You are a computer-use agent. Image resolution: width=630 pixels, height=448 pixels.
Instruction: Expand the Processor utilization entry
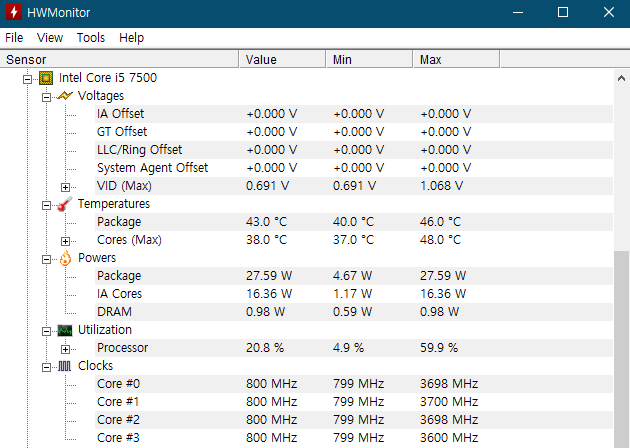coord(65,349)
